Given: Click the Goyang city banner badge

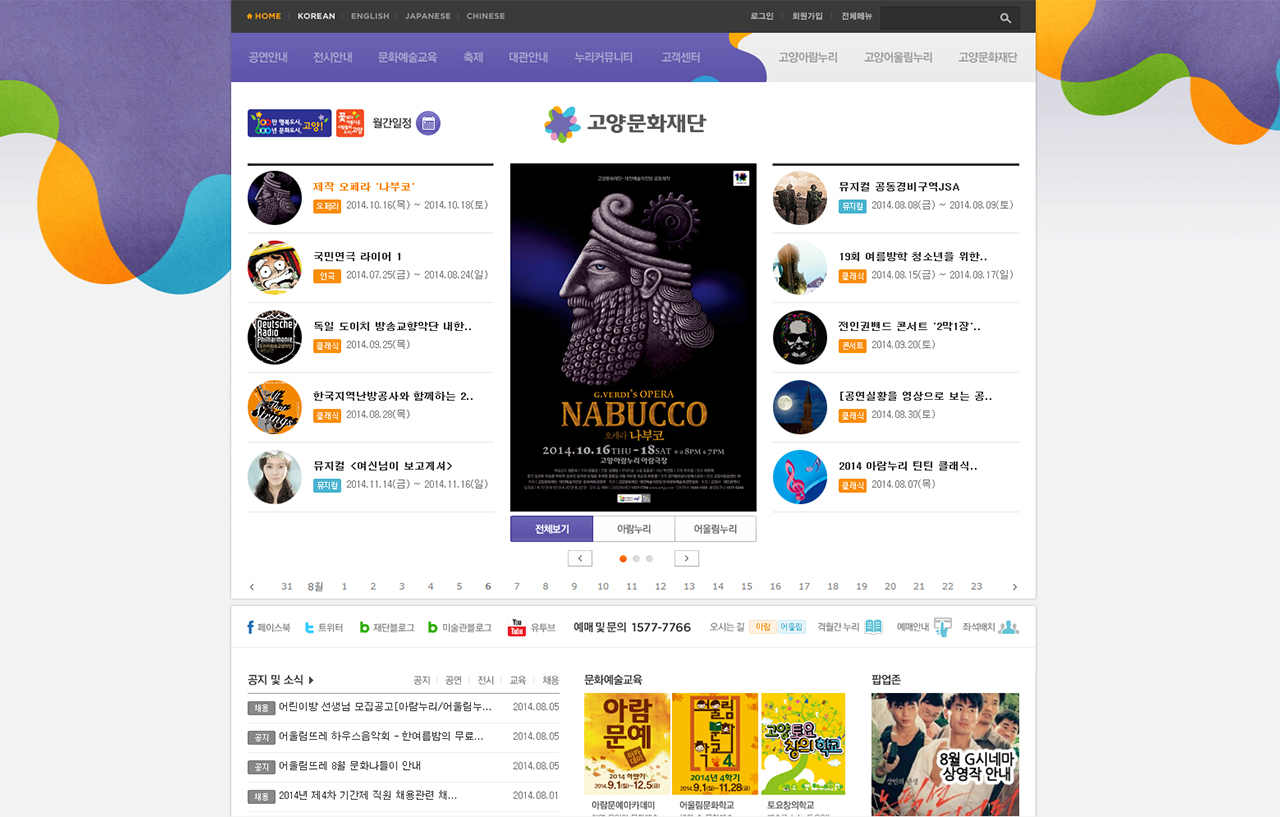Looking at the screenshot, I should pos(289,123).
